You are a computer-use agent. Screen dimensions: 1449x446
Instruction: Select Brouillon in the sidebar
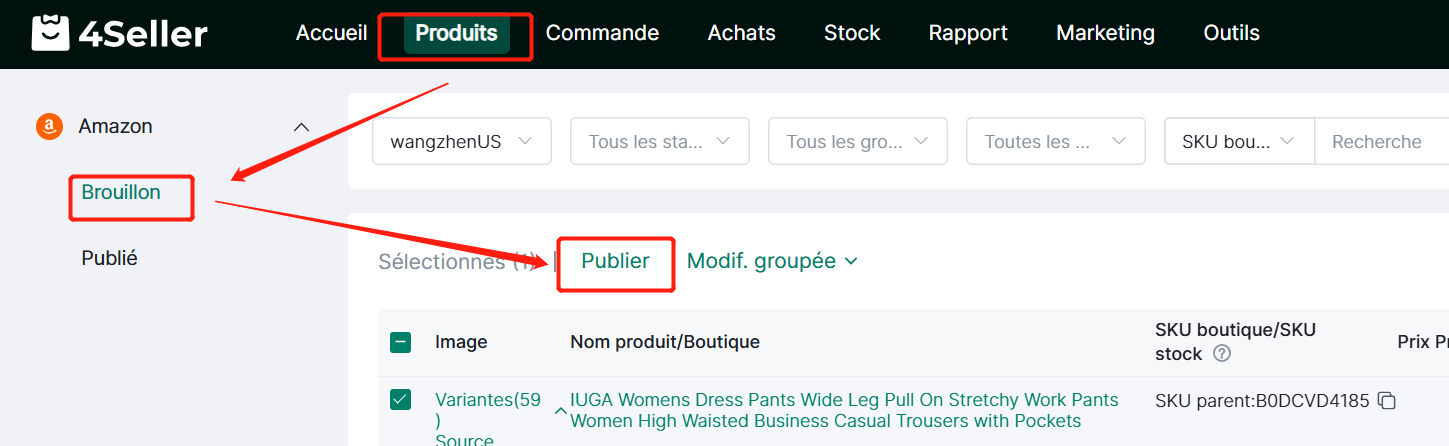tap(121, 192)
